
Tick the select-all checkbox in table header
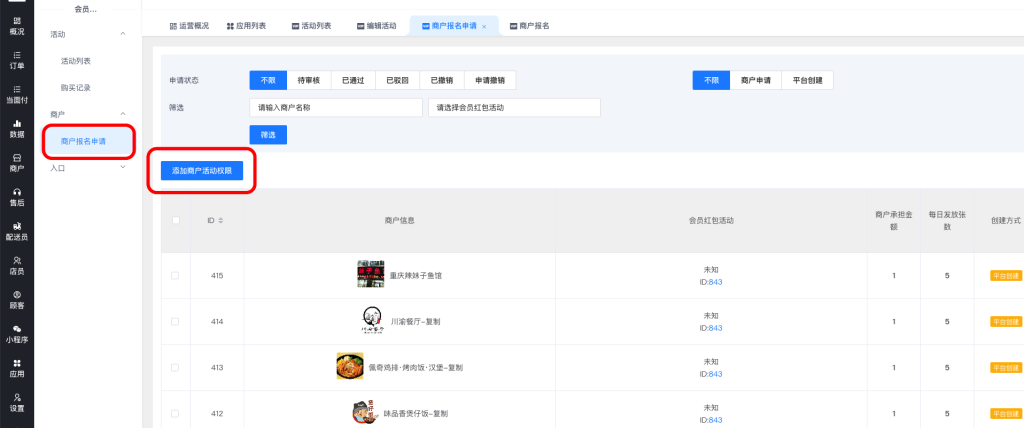(x=176, y=220)
